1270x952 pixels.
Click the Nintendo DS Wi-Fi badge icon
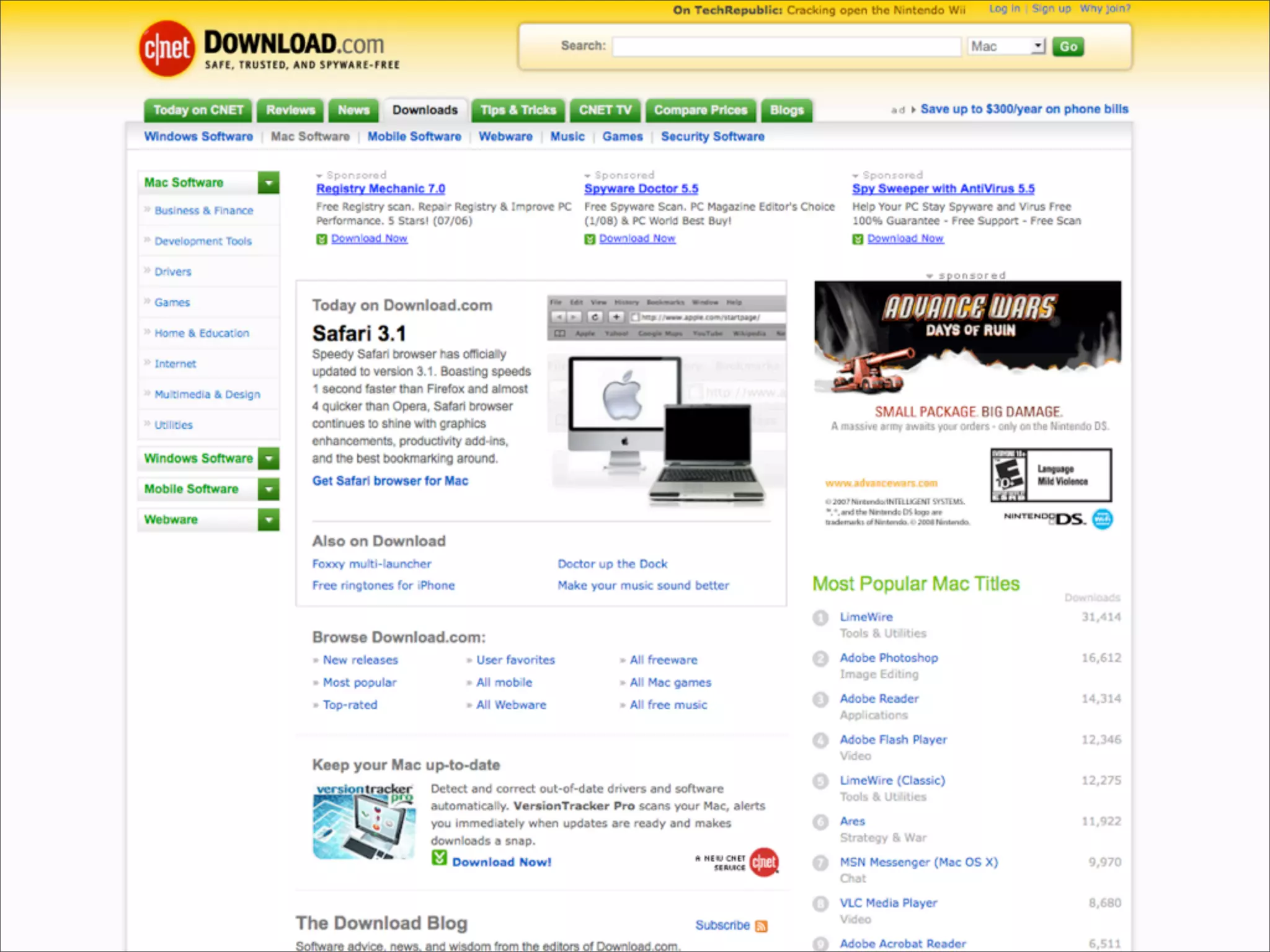1102,519
